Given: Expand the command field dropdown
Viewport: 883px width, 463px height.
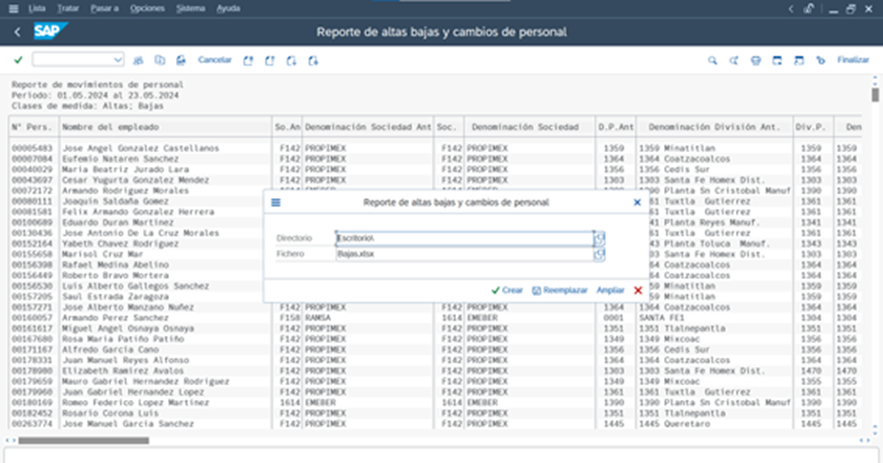Looking at the screenshot, I should pos(119,60).
